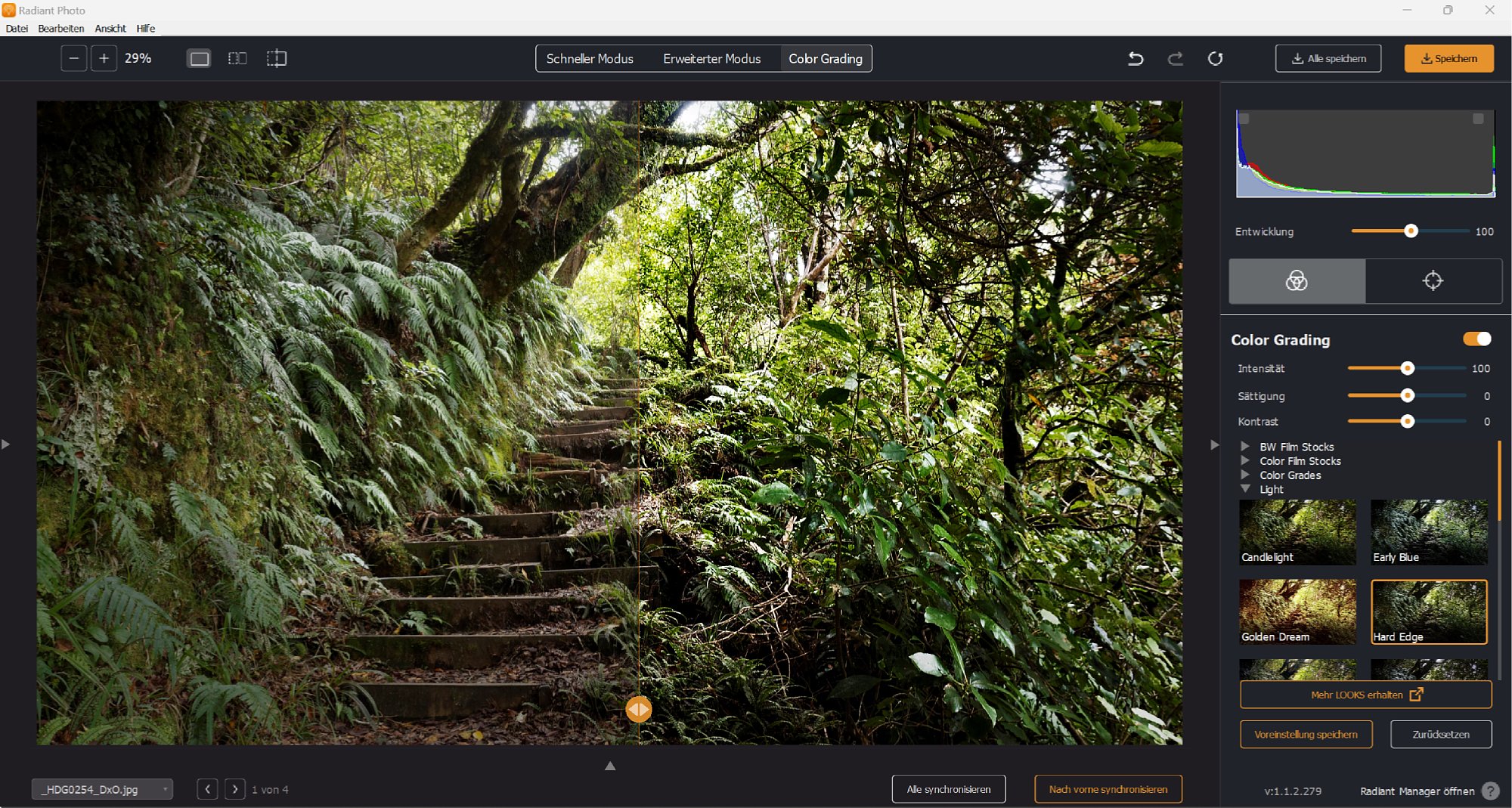Click Alle speichern button
1512x808 pixels.
click(1328, 58)
